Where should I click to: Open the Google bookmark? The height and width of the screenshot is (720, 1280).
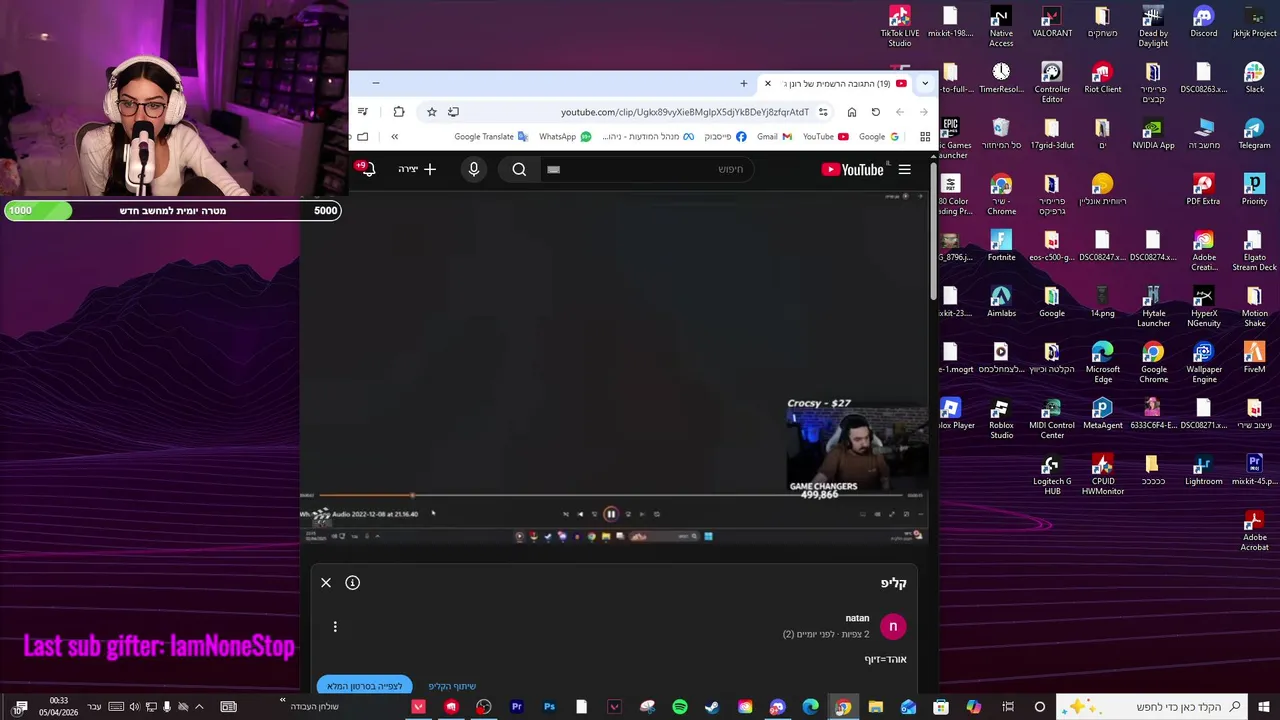(878, 137)
